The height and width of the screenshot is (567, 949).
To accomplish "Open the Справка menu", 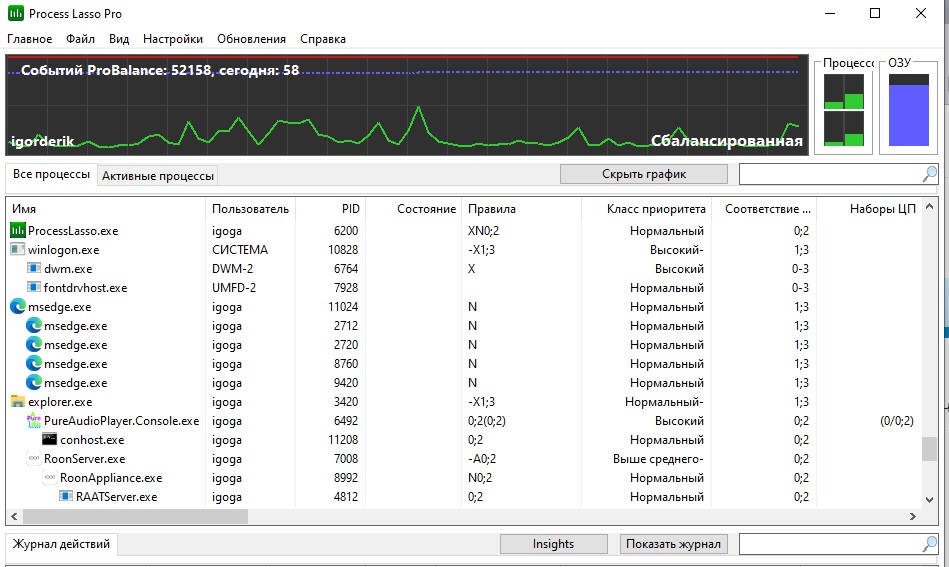I will [323, 39].
